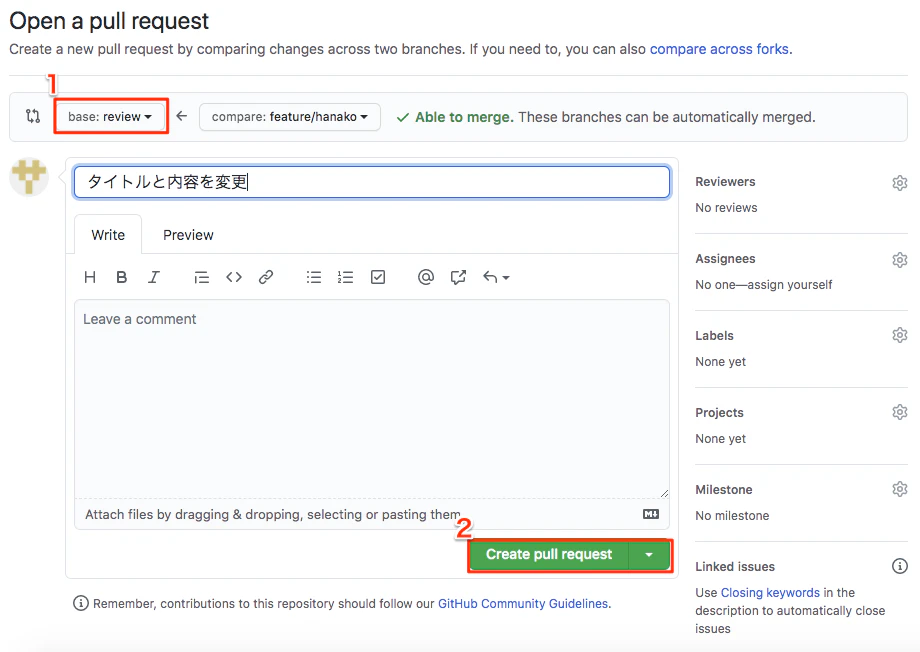This screenshot has width=920, height=652.
Task: Click the contributions info circle icon
Action: [x=81, y=603]
